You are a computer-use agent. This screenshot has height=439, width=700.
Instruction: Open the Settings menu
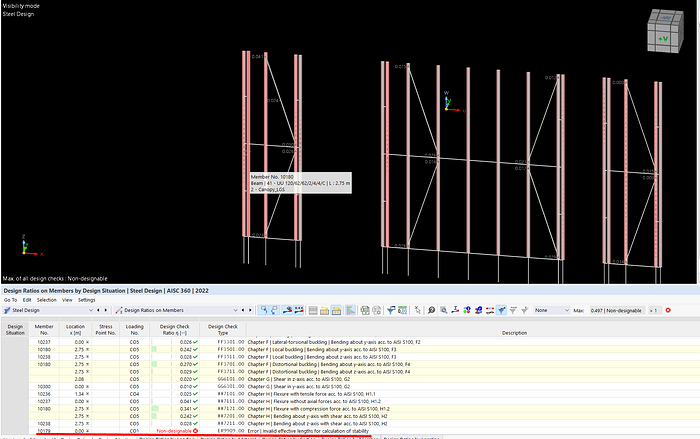pyautogui.click(x=87, y=300)
